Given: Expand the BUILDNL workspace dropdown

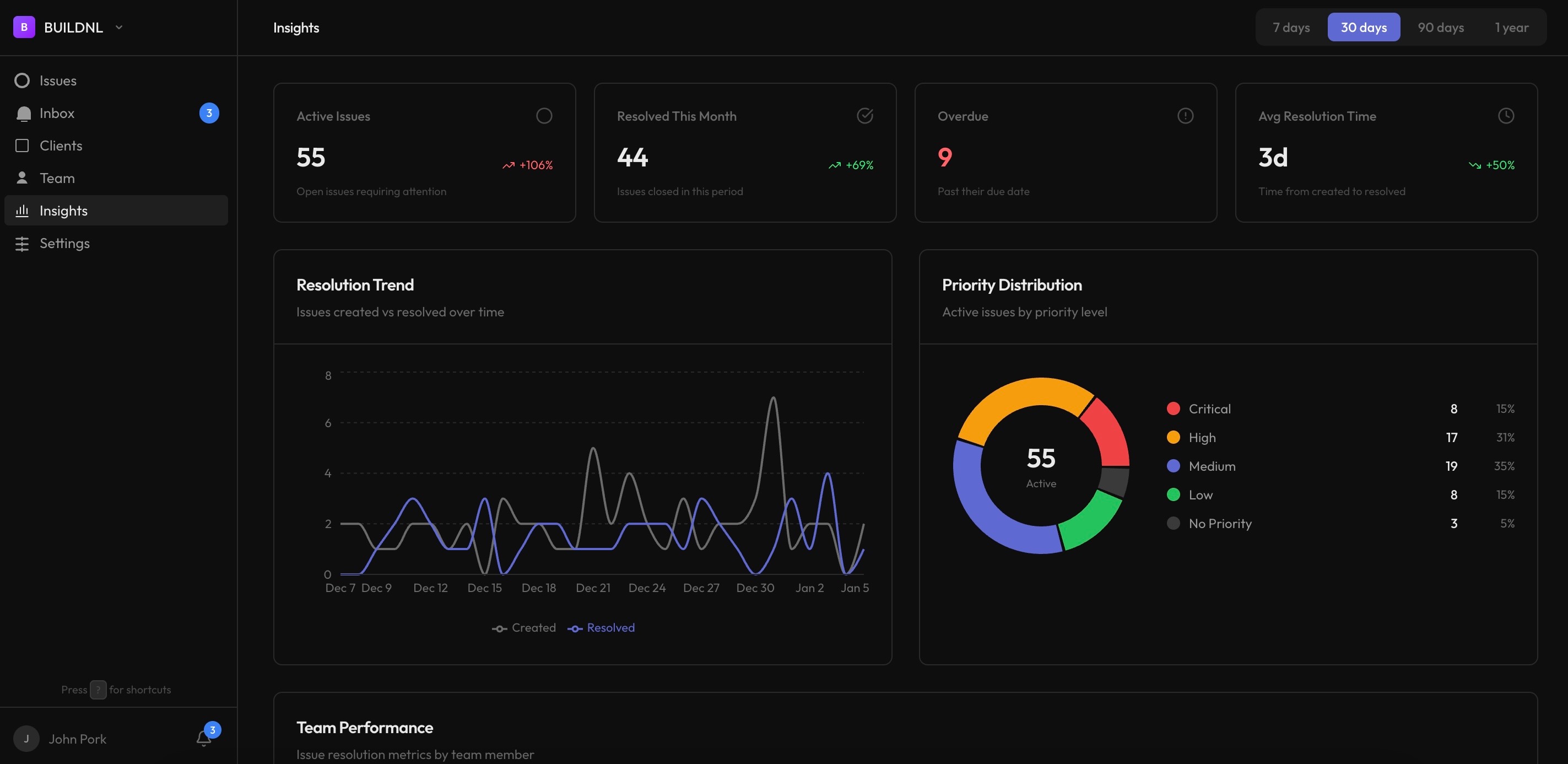Looking at the screenshot, I should click(x=120, y=27).
